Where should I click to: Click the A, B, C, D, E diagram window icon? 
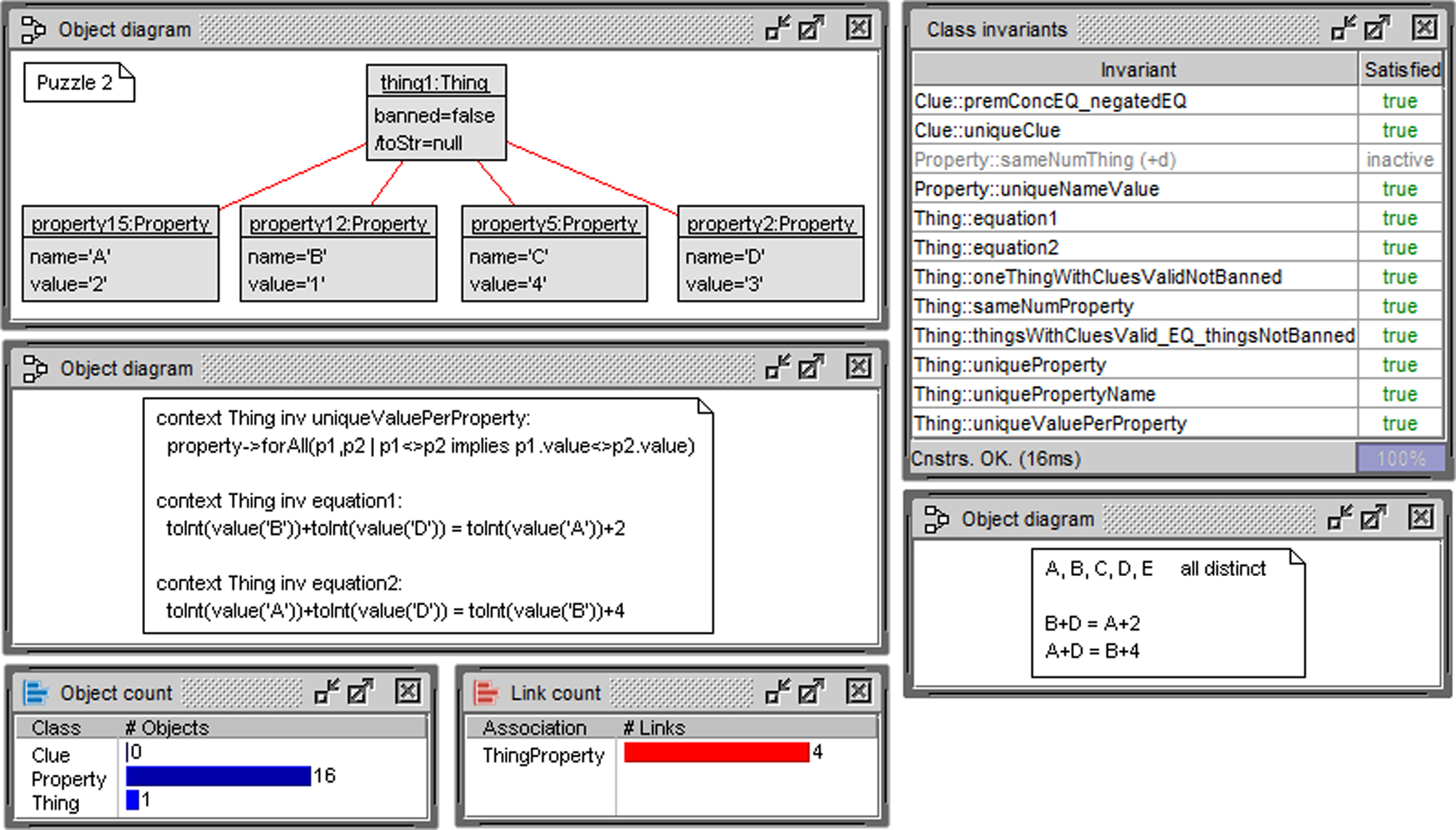tap(935, 519)
